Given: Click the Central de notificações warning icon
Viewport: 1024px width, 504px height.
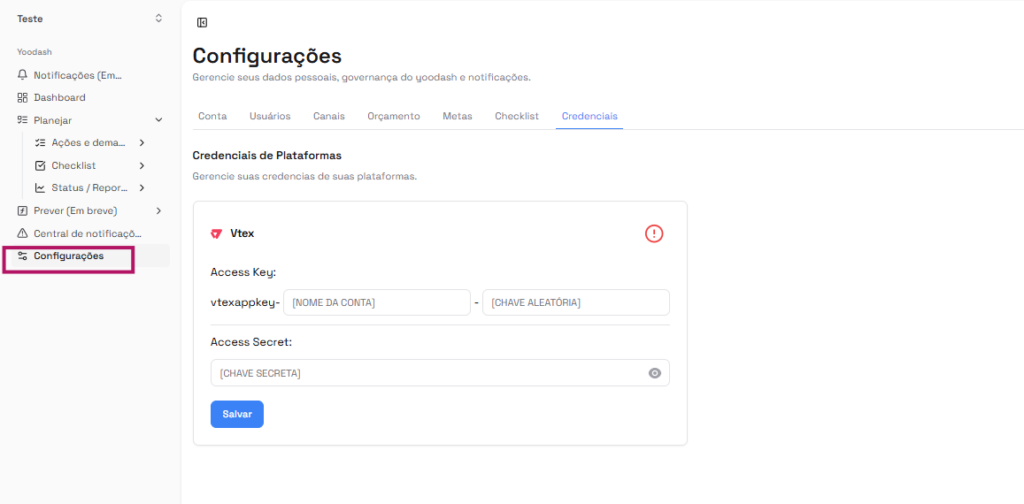Looking at the screenshot, I should point(23,233).
